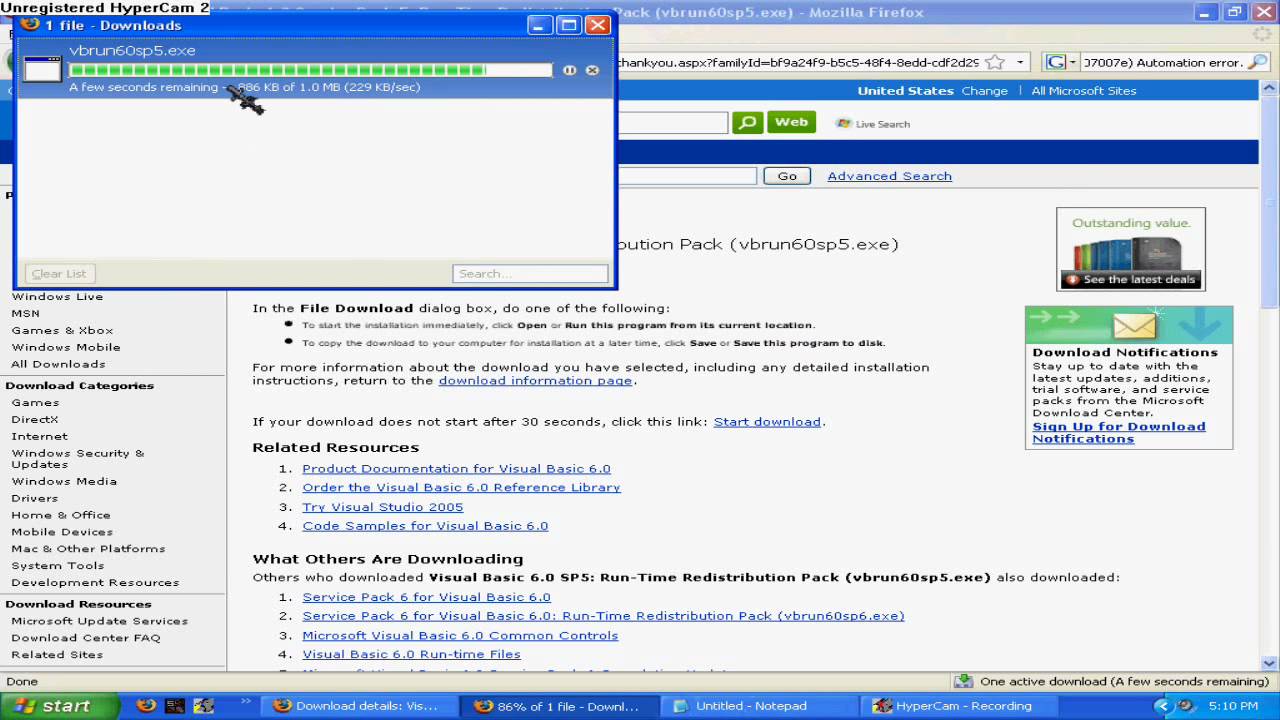Switch to the Download details Firefox taskbar button
The image size is (1280, 720).
tap(359, 706)
